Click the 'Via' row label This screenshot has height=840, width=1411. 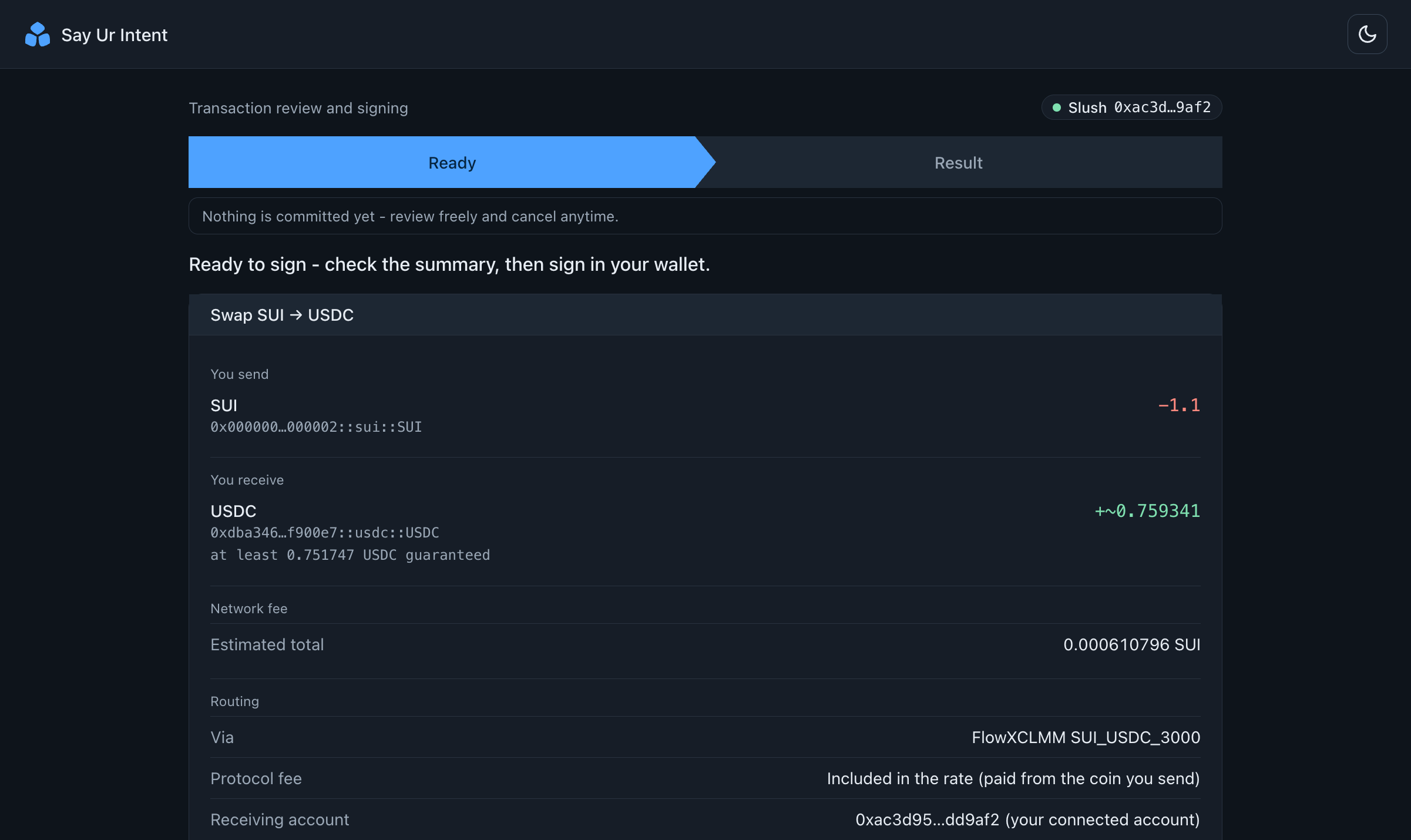222,737
